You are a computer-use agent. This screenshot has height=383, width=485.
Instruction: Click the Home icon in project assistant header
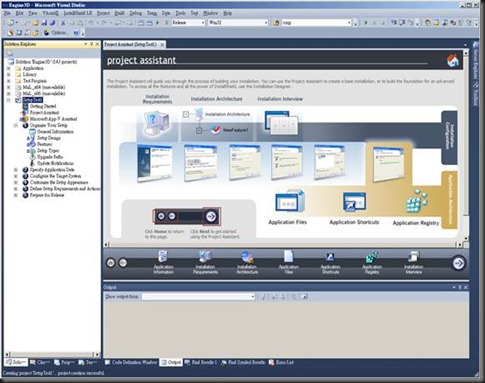pos(452,60)
